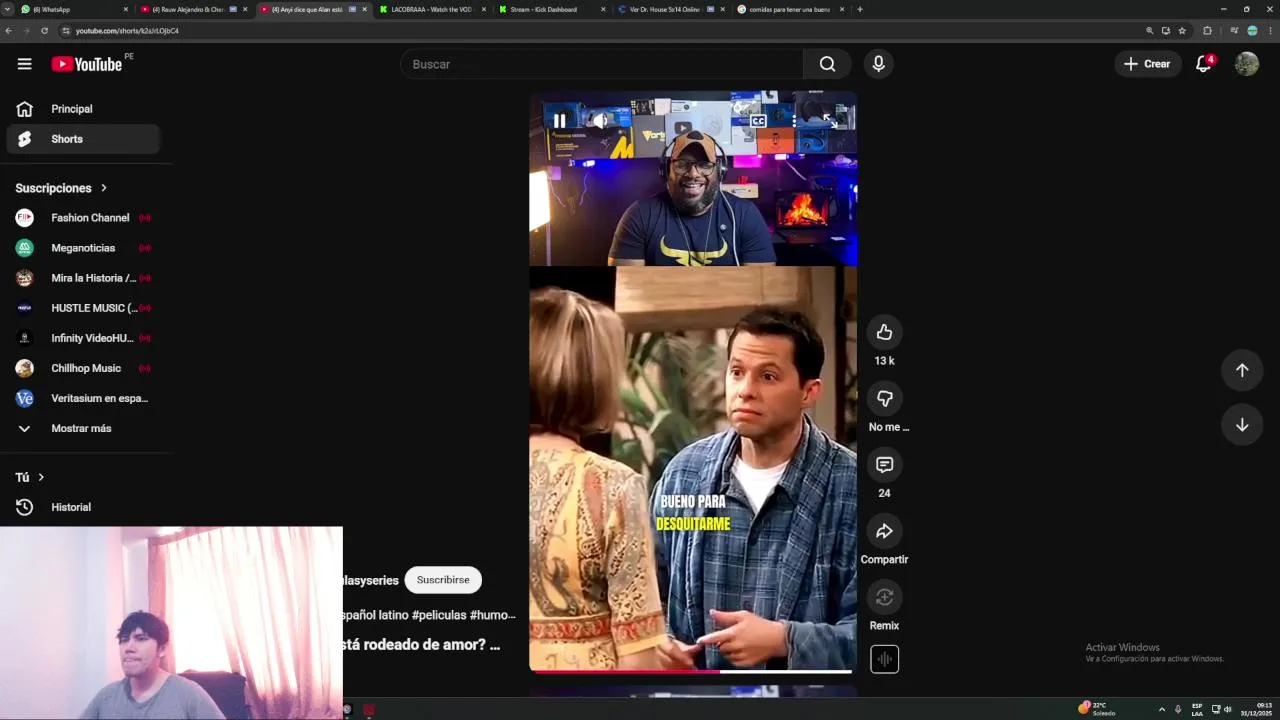Screen dimensions: 1280x720
Task: Open browser extensions puzzle icon
Action: [x=1207, y=31]
